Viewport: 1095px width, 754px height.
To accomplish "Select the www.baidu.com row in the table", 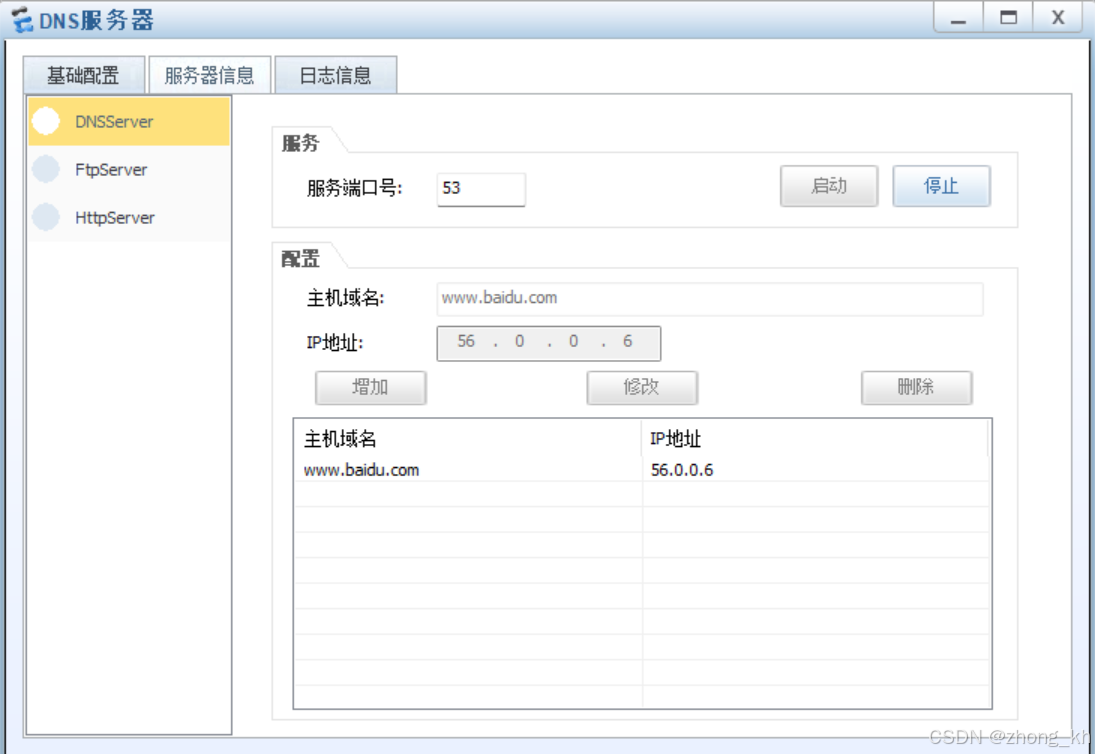I will [642, 470].
